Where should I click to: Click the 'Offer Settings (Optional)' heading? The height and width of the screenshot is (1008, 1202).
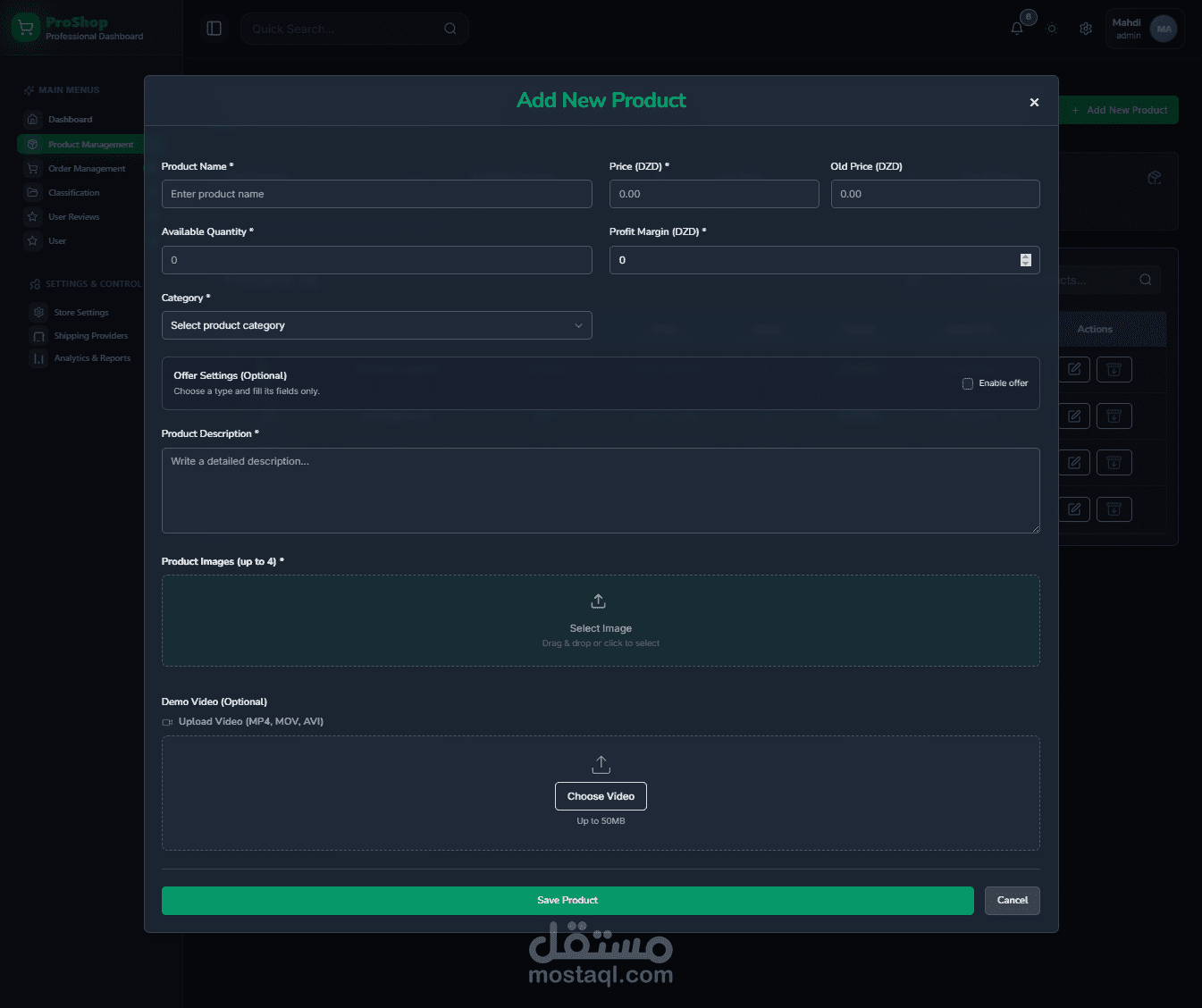point(231,375)
